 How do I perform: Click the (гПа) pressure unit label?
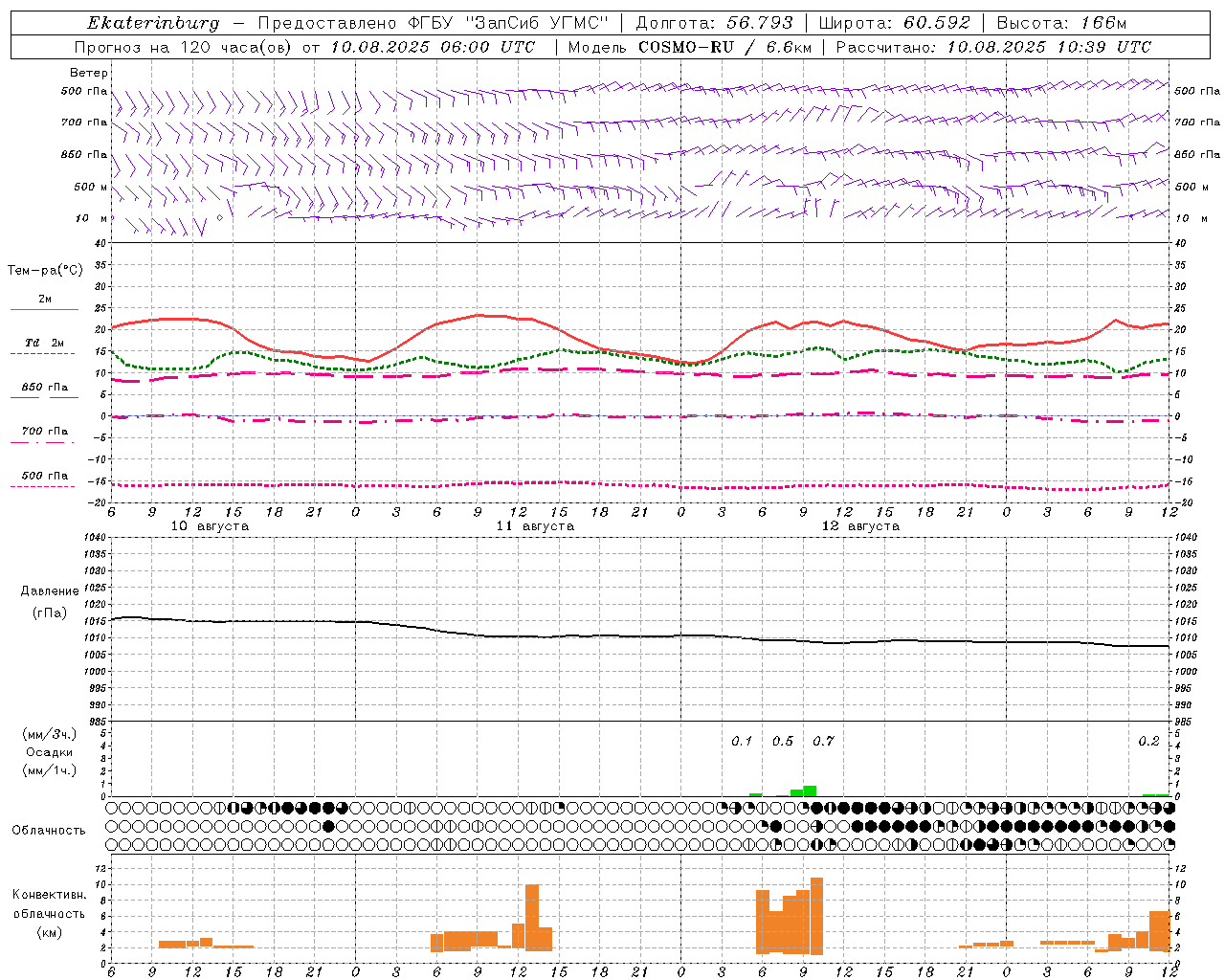[x=50, y=612]
